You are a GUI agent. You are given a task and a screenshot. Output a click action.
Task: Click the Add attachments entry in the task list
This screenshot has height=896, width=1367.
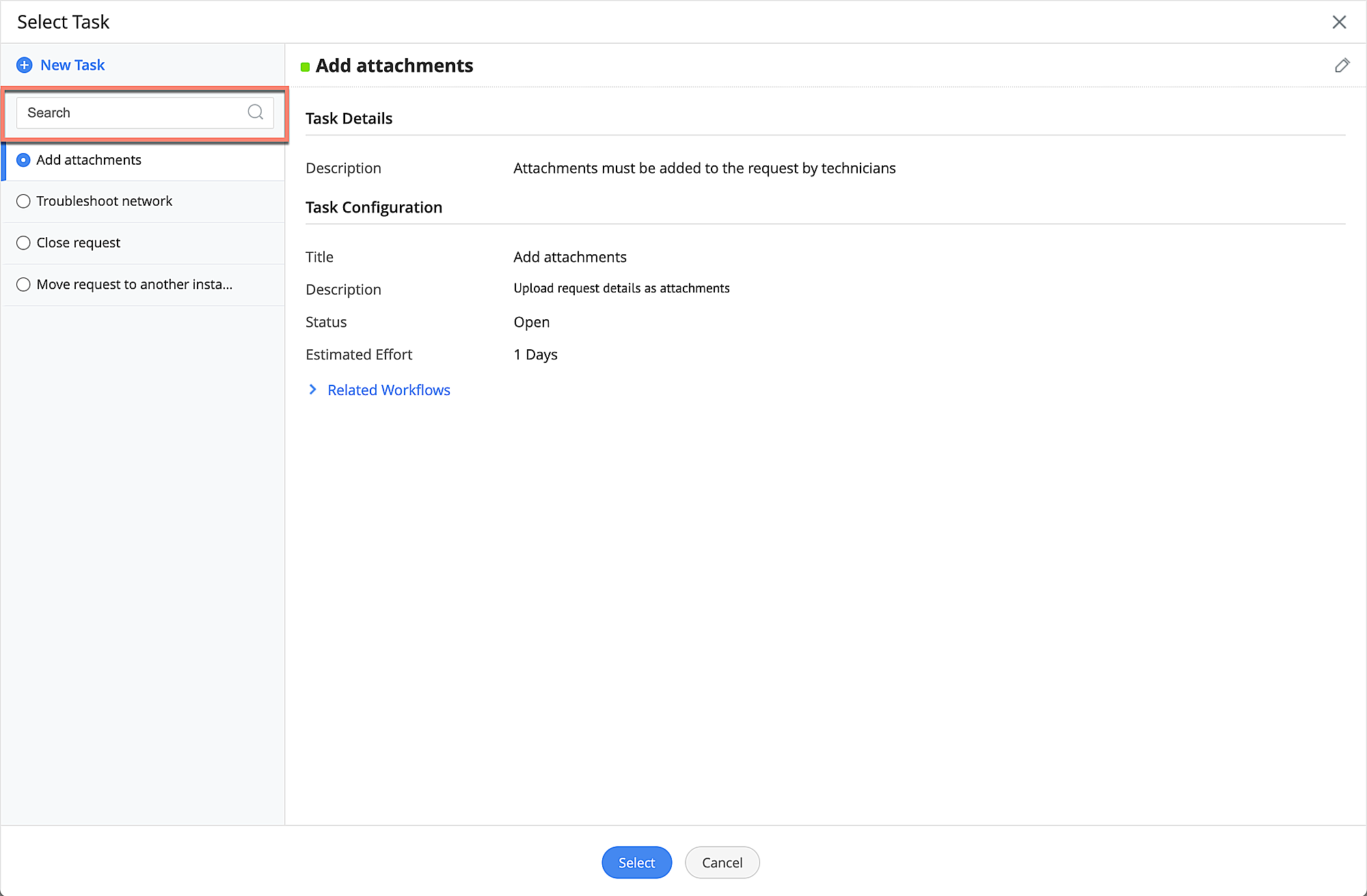[x=89, y=160]
